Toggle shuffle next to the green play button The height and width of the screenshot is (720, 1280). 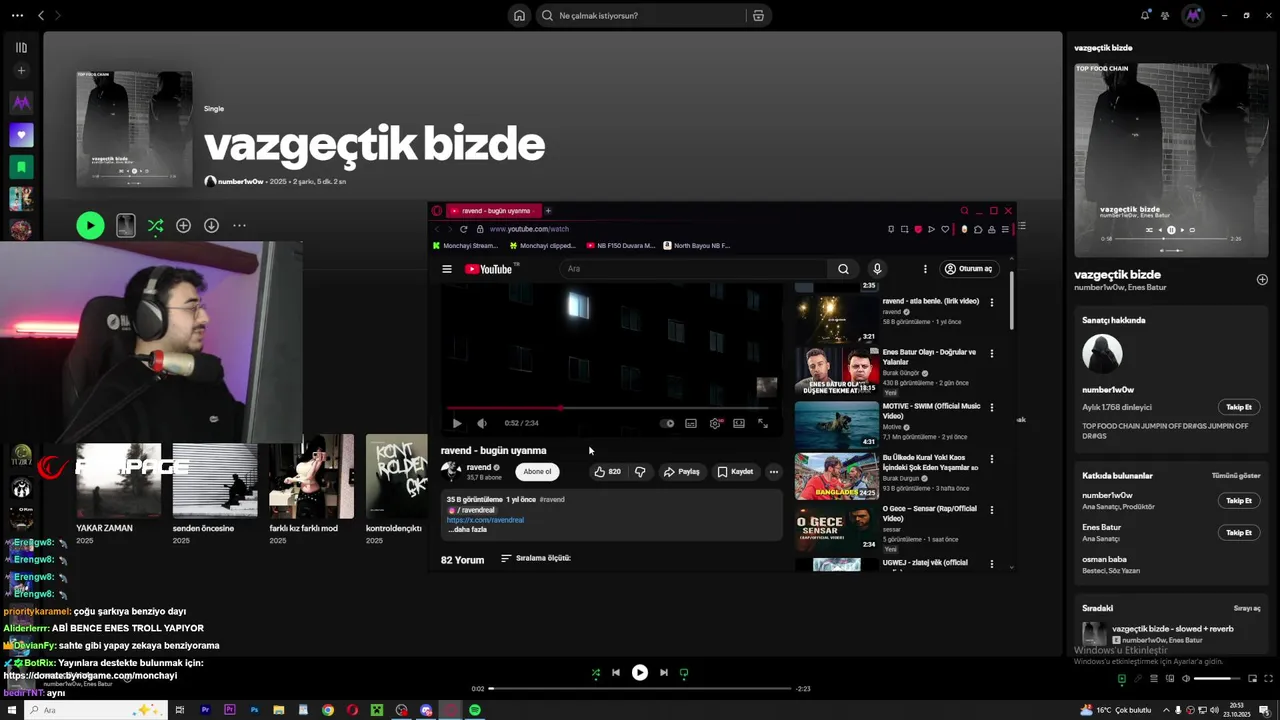click(155, 226)
